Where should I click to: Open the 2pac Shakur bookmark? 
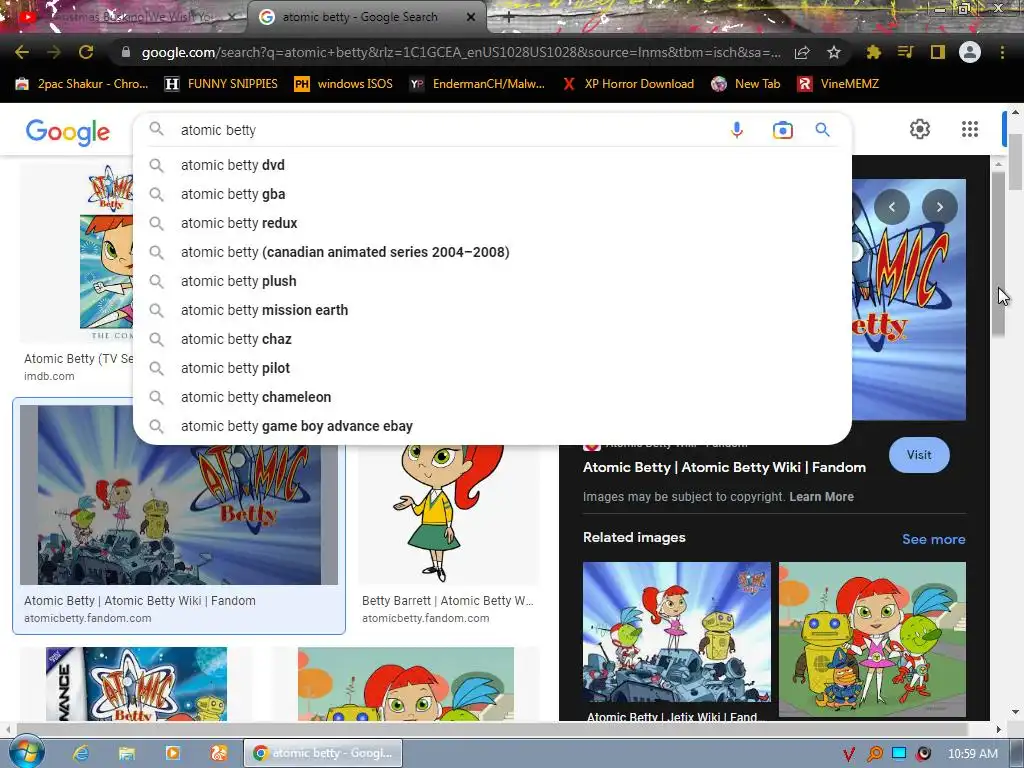click(82, 84)
